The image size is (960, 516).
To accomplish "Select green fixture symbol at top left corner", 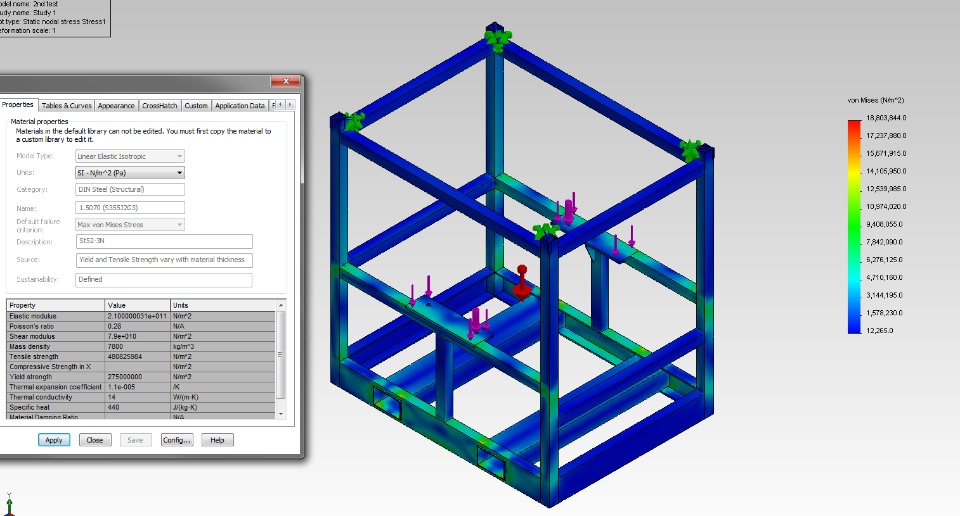I will [x=353, y=121].
